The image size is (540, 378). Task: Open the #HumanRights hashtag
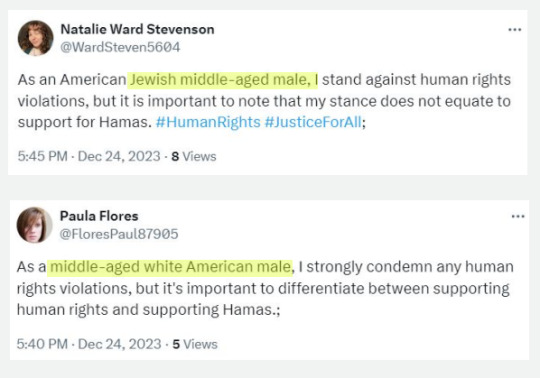tap(208, 122)
